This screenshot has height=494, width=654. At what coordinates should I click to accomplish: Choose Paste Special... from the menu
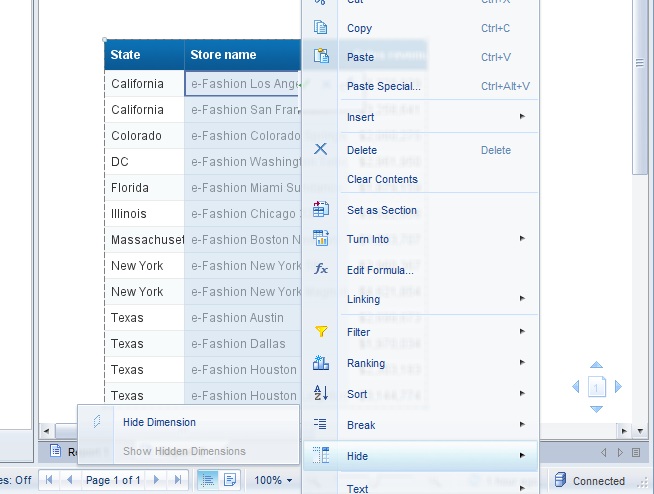420,86
